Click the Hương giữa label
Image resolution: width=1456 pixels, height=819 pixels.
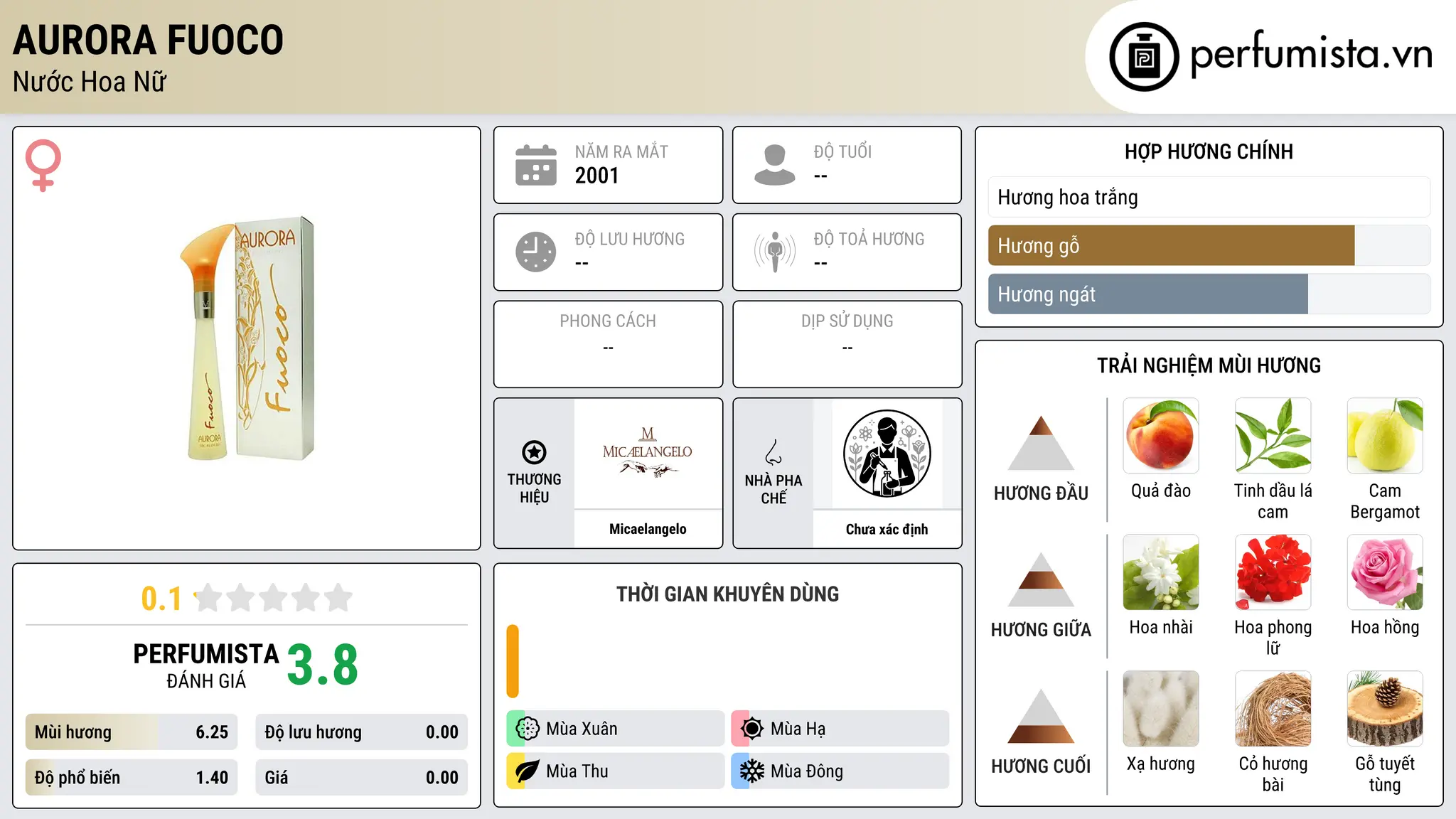click(1041, 630)
